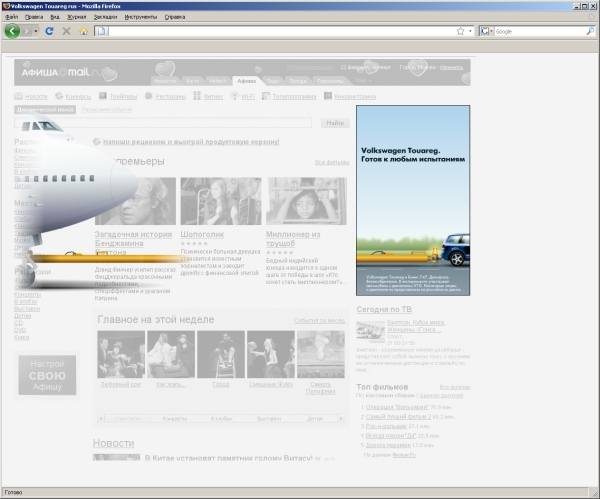The width and height of the screenshot is (600, 499).
Task: Click the Firefox back navigation button
Action: coord(12,31)
